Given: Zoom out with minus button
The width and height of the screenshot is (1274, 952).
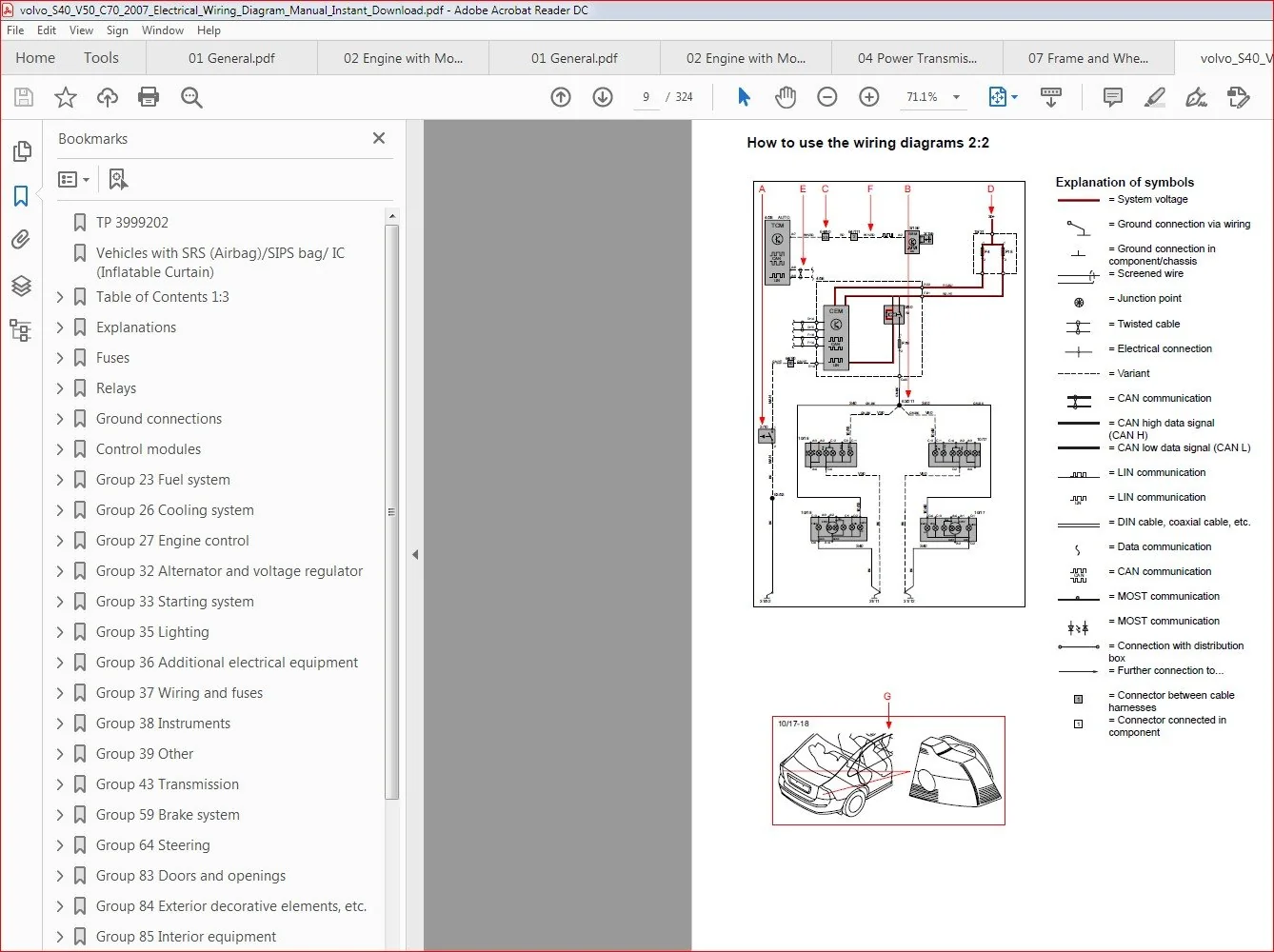Looking at the screenshot, I should (827, 97).
